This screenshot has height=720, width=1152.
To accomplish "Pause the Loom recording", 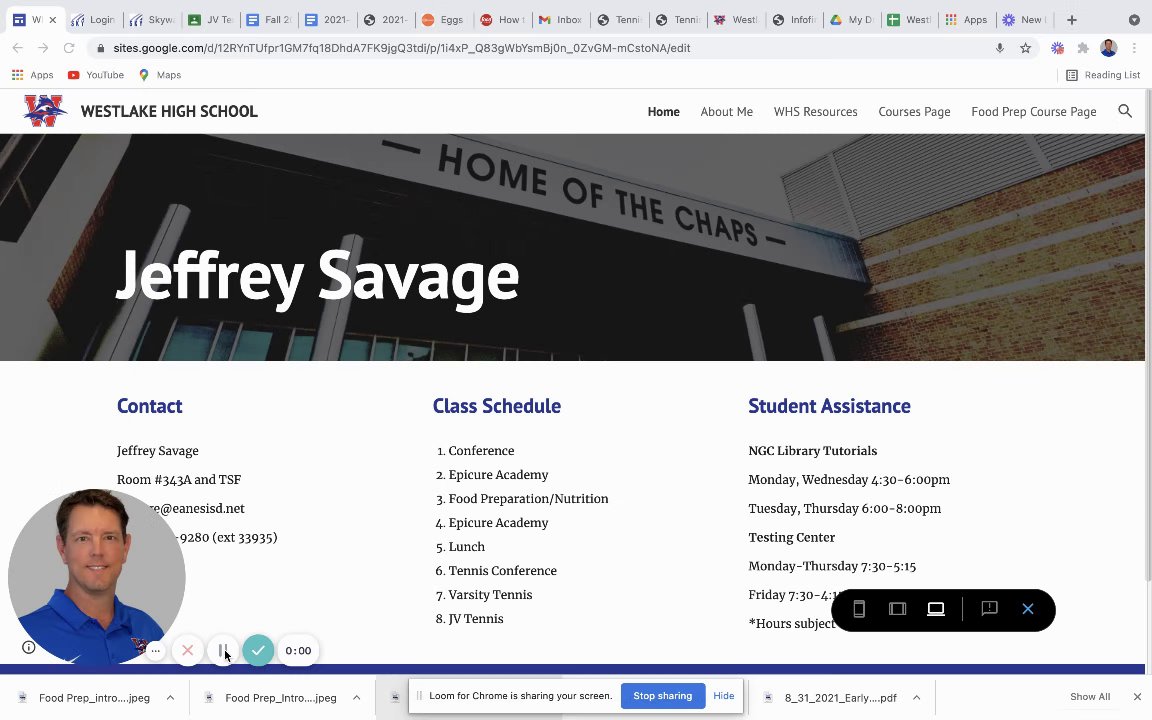I will coord(223,650).
